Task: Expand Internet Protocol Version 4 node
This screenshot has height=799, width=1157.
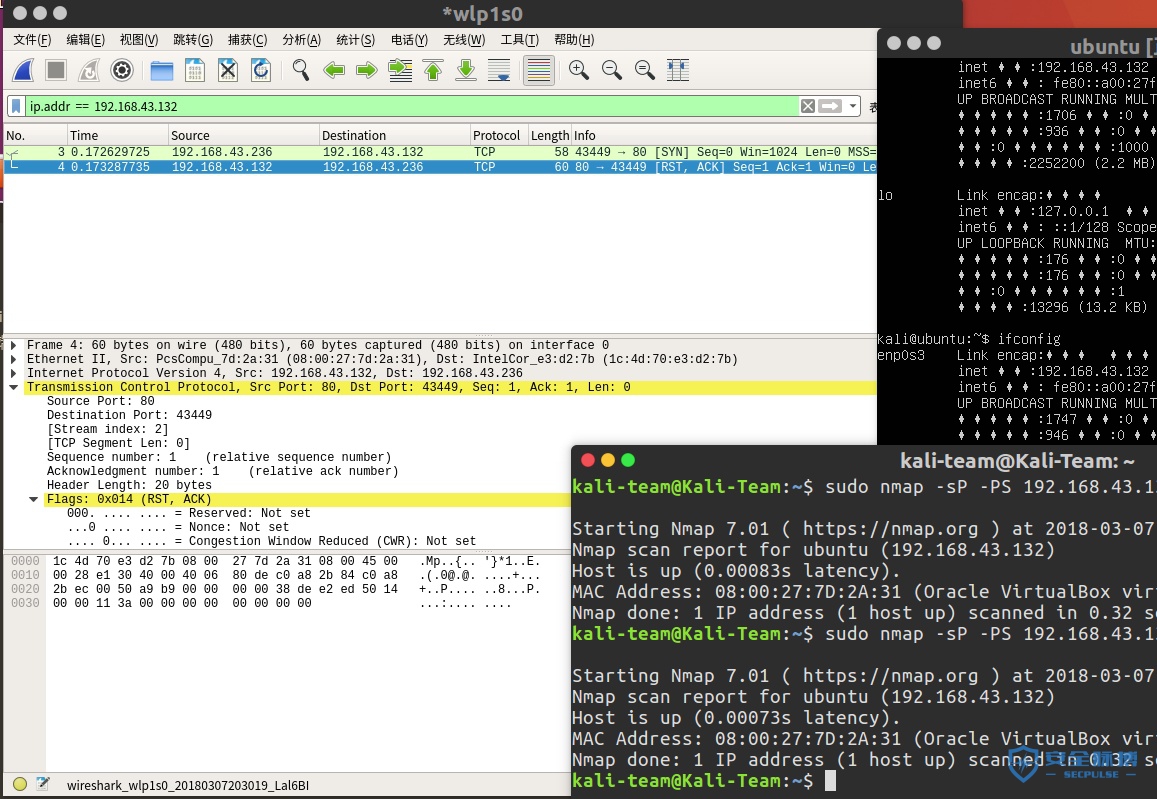Action: click(x=13, y=373)
